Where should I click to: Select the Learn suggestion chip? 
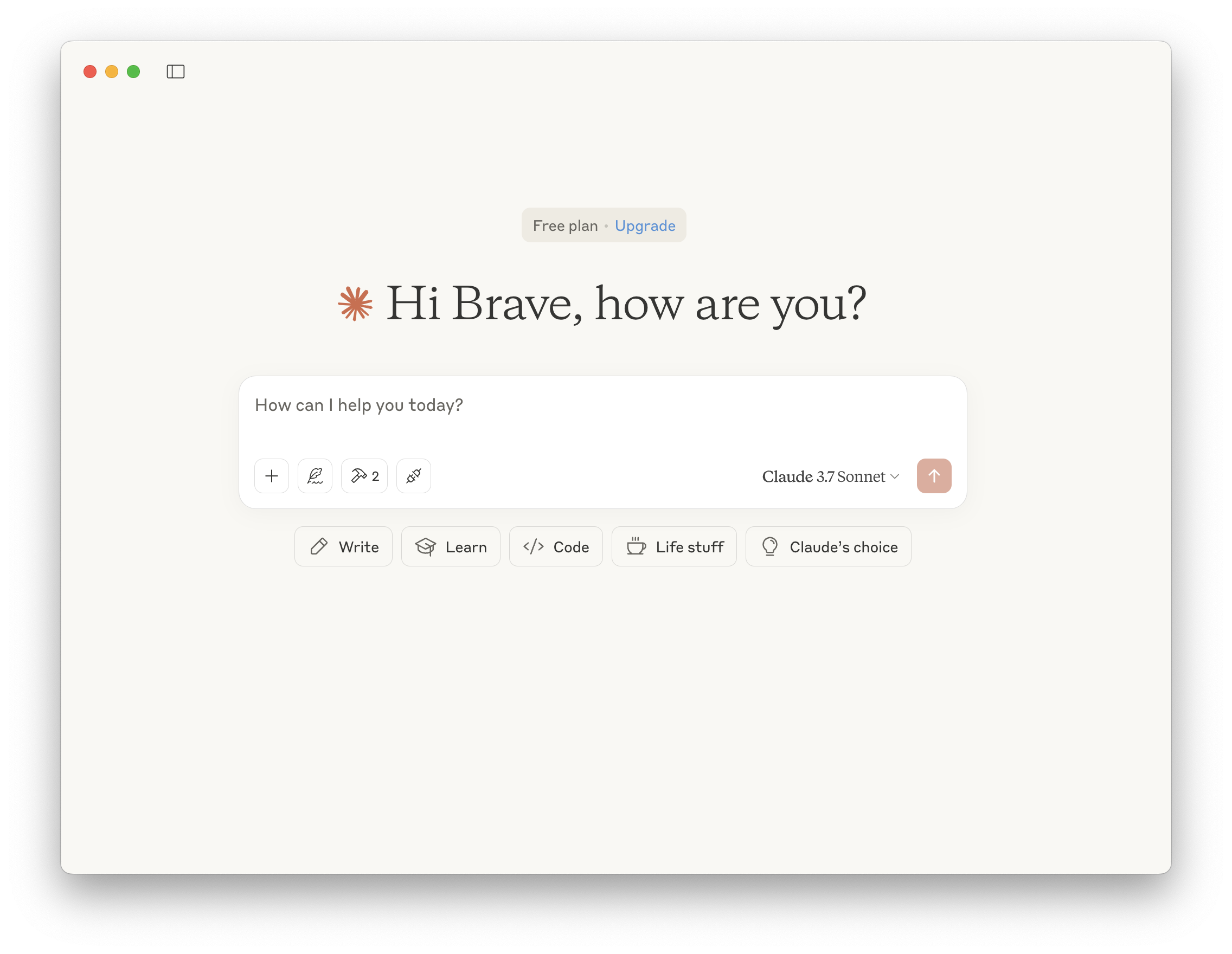tap(451, 546)
